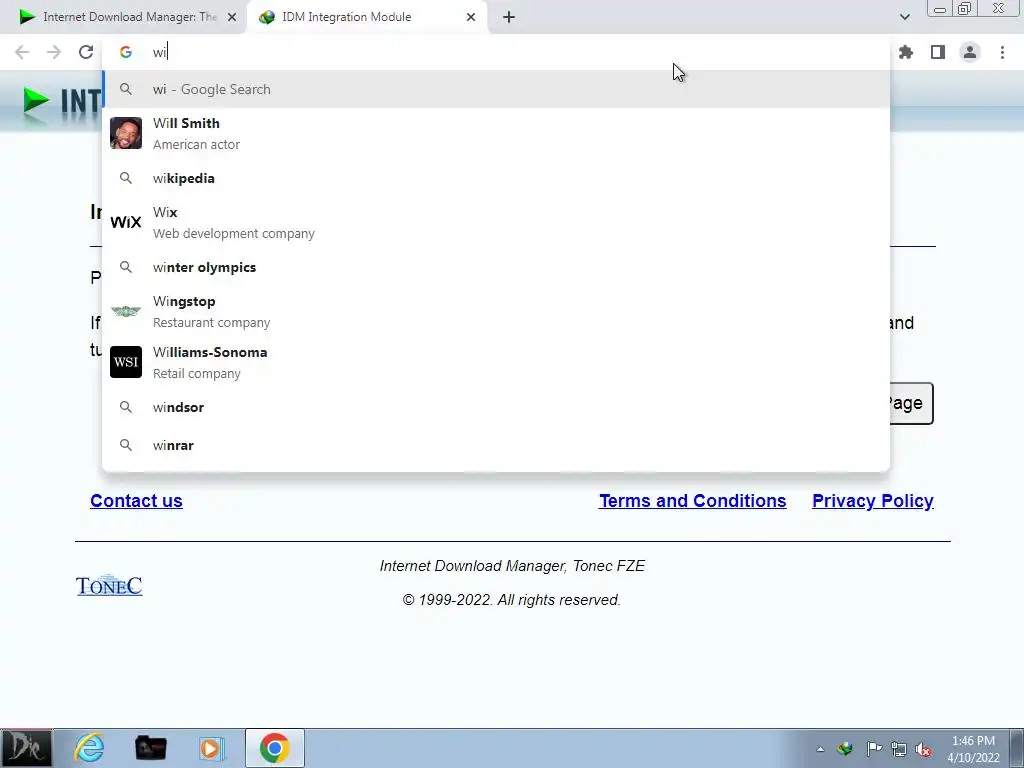Open the Action Center flag icon
Viewport: 1024px width, 768px height.
click(874, 749)
